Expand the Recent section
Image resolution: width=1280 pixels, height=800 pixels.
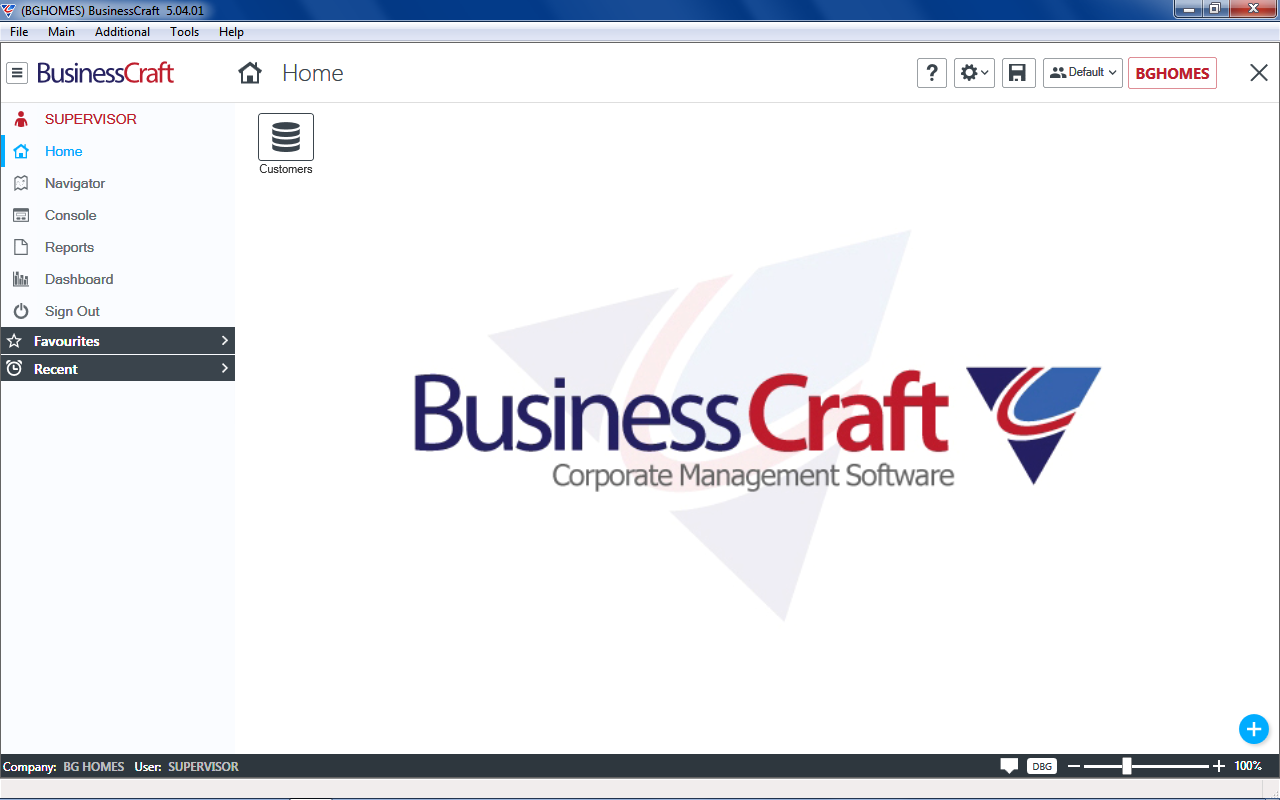click(118, 369)
